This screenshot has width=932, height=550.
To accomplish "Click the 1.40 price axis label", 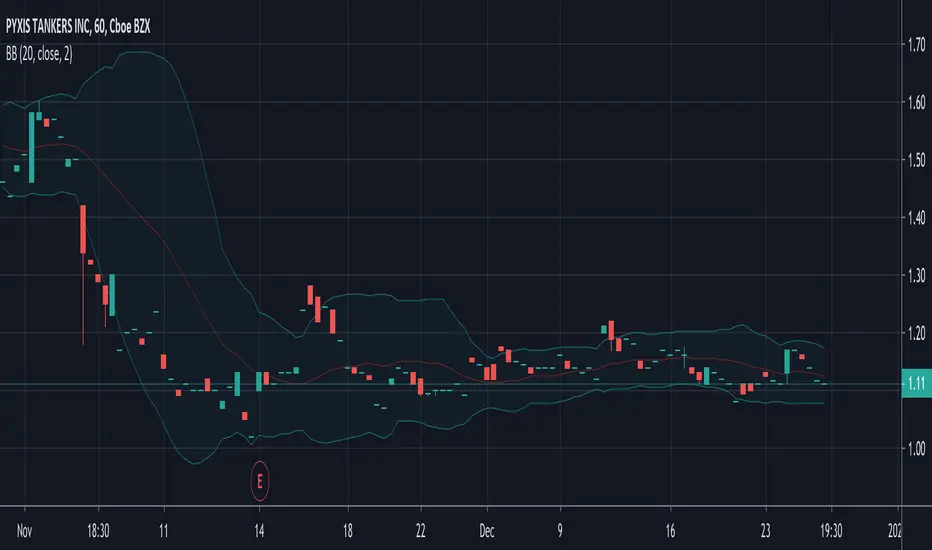I will [917, 218].
